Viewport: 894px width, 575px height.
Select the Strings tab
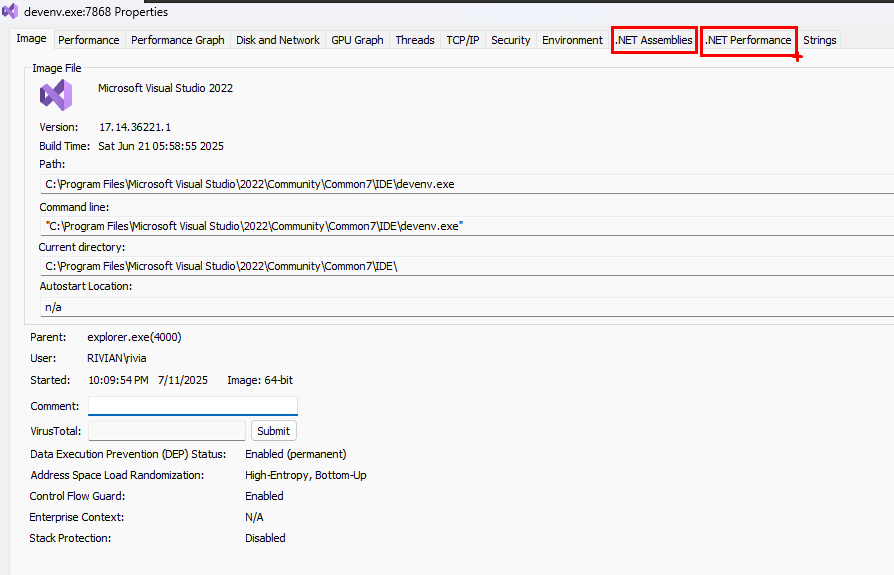(x=819, y=40)
